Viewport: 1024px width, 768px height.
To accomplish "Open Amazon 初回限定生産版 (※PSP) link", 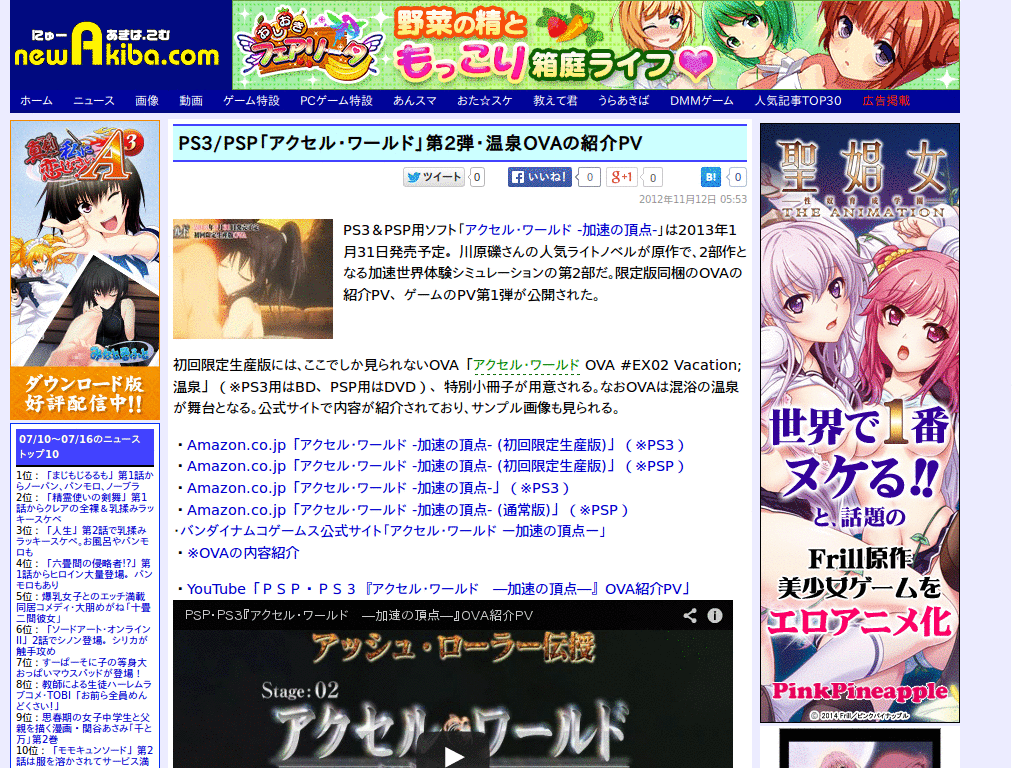I will pyautogui.click(x=436, y=466).
